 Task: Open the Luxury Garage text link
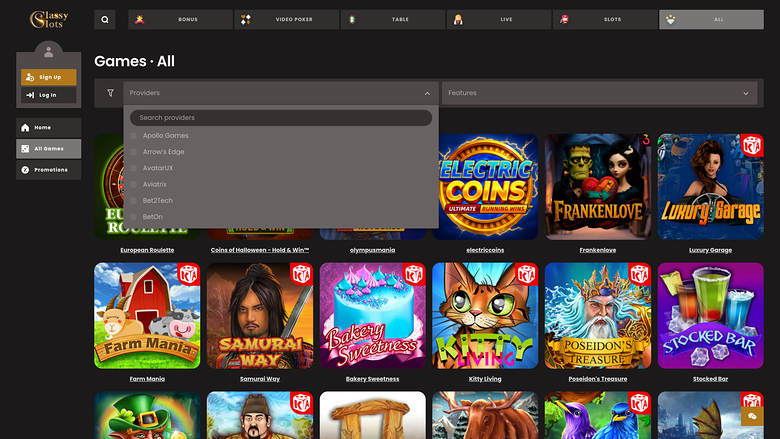tap(710, 250)
